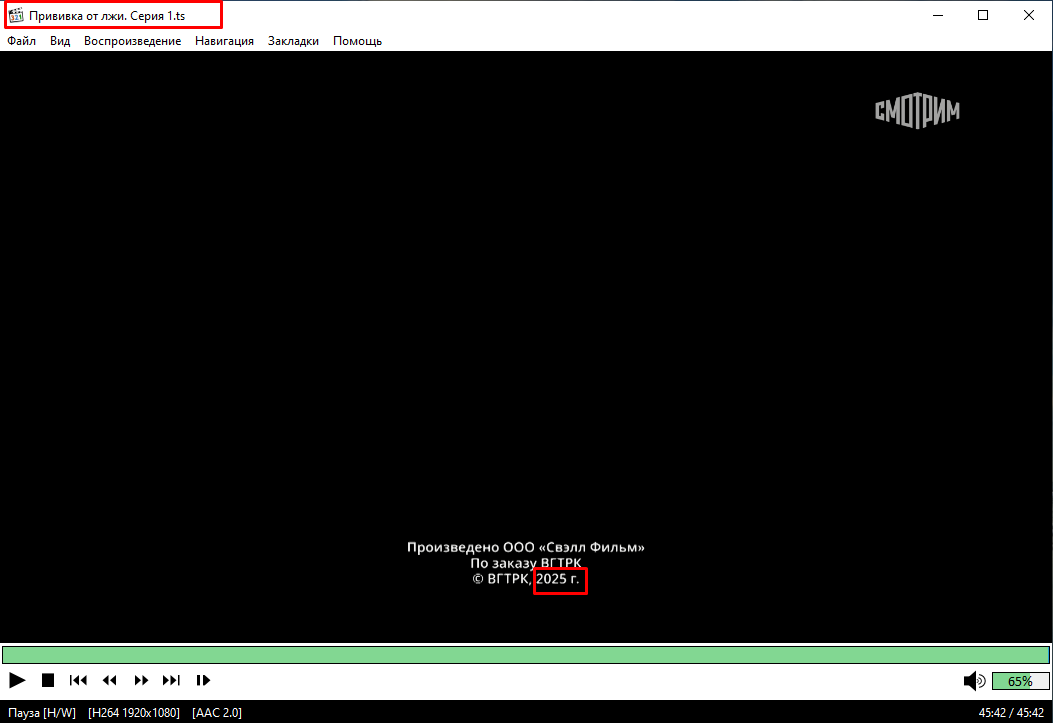The image size is (1053, 723).
Task: Open the Вид menu
Action: tap(60, 41)
